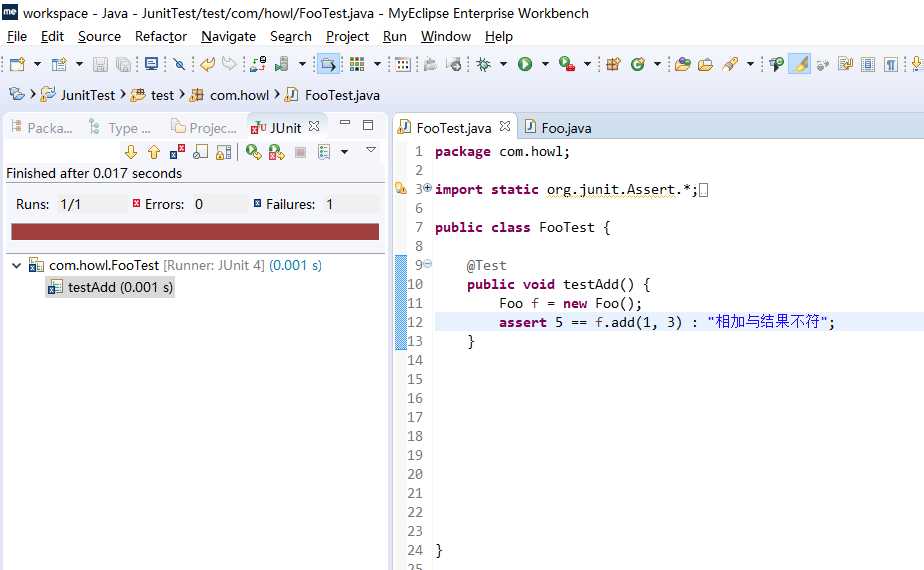
Task: Switch to the Type Hierarchy tab
Action: 120,128
